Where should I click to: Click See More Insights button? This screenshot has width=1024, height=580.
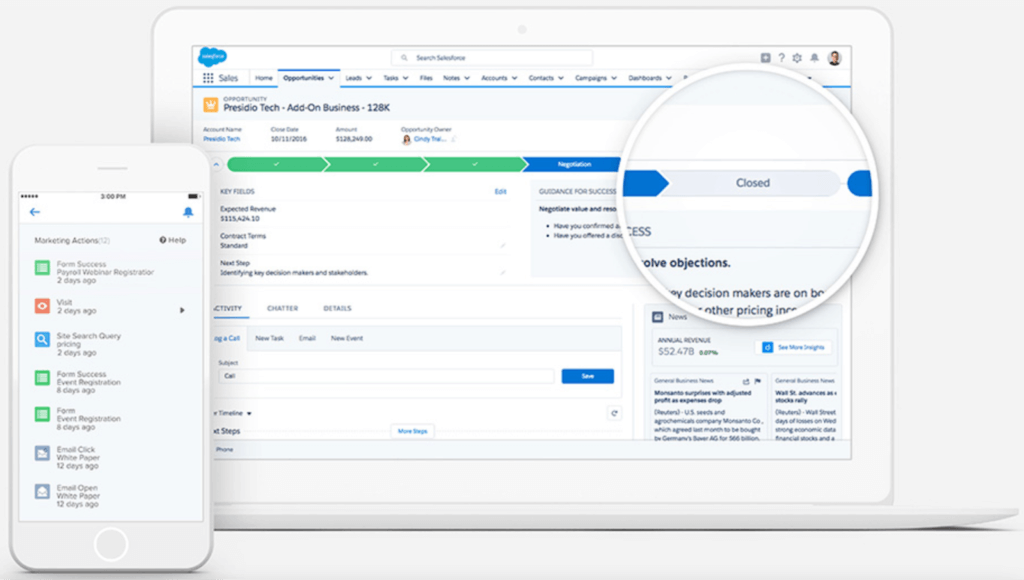coord(793,347)
